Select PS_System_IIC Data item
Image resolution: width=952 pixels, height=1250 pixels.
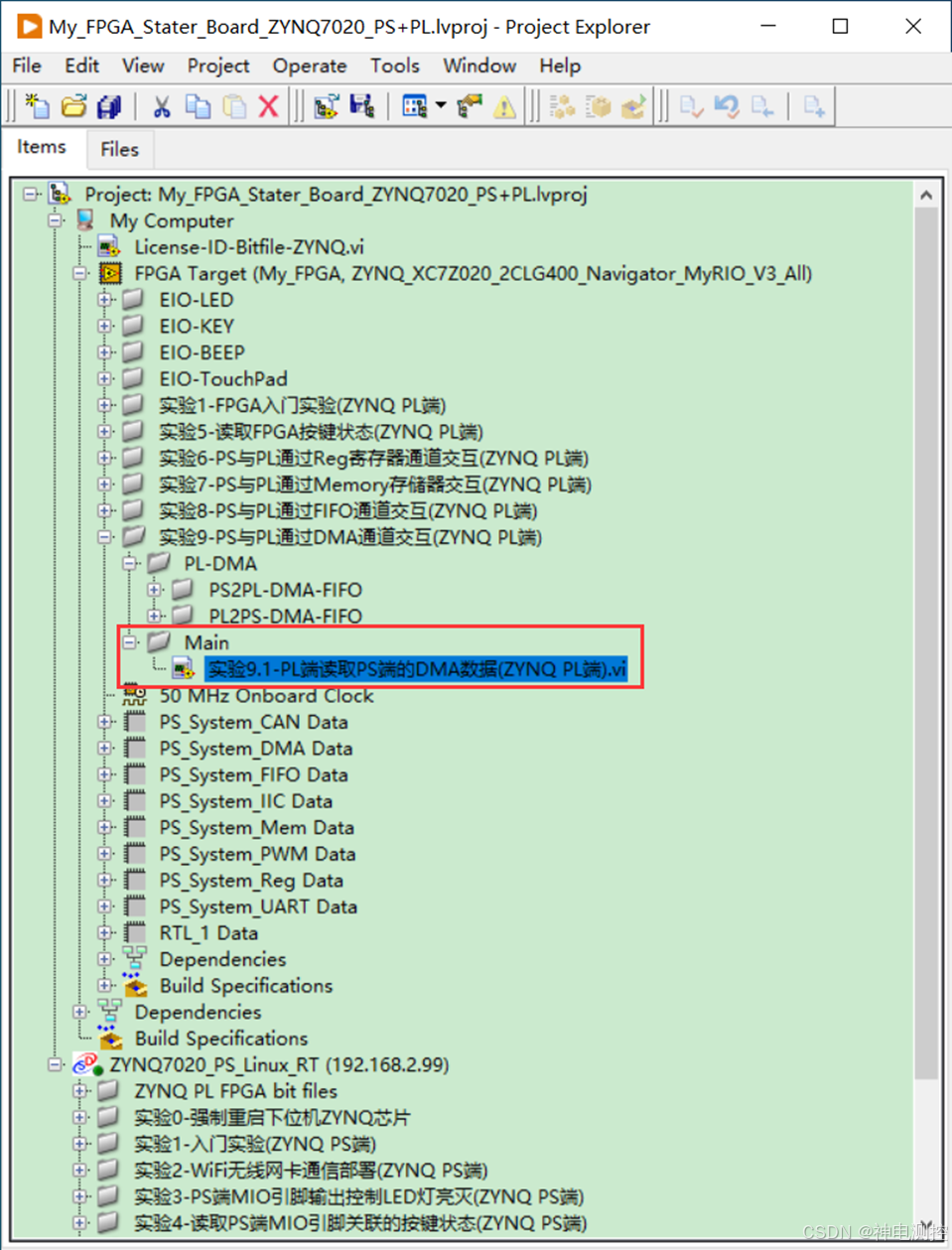point(246,800)
